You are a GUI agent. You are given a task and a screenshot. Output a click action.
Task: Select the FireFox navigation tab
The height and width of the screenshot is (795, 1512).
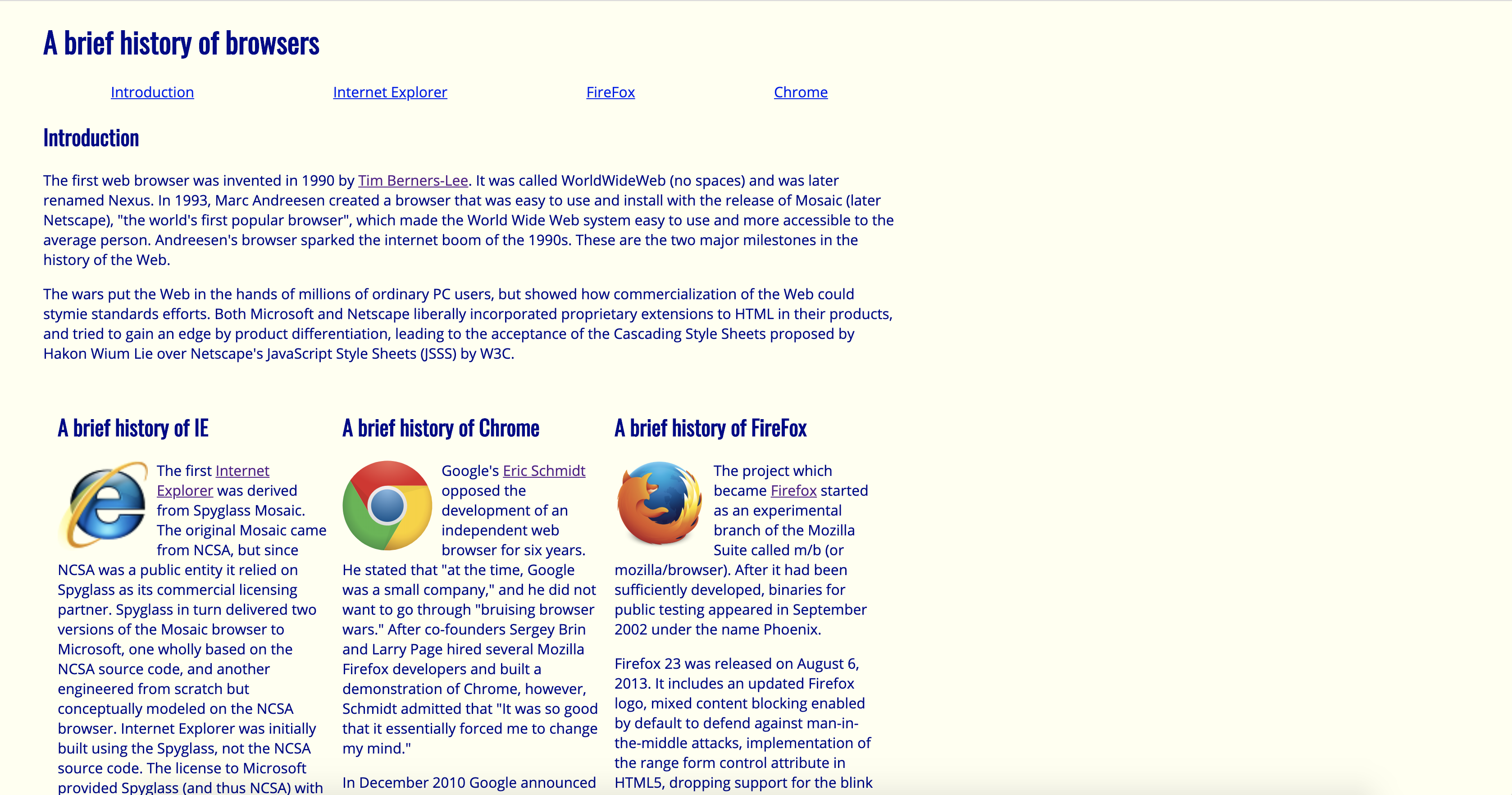(612, 91)
